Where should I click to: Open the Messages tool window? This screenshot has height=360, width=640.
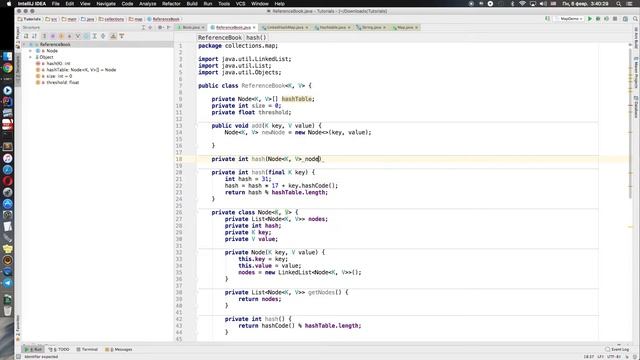click(119, 349)
